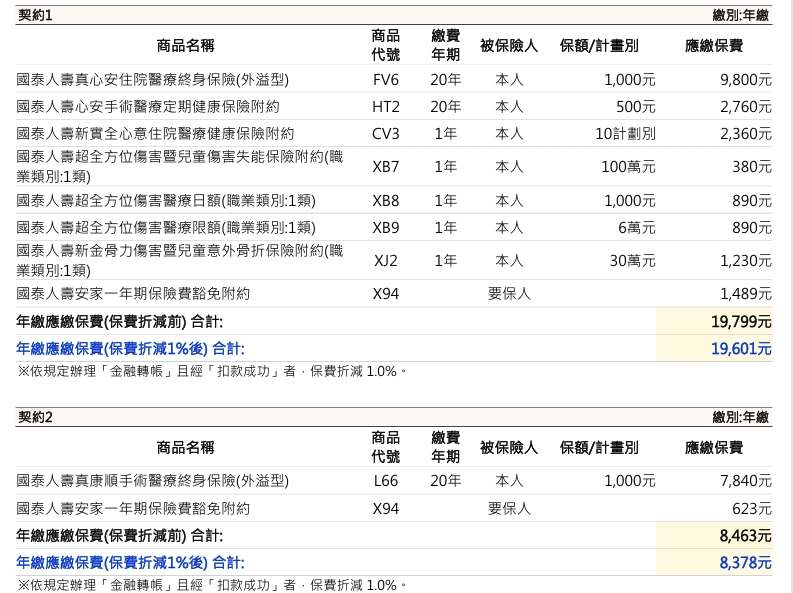Image resolution: width=793 pixels, height=593 pixels.
Task: Select the 國泰人壽新實全心意住院醫療健康保險附約 product name
Action: pyautogui.click(x=155, y=133)
